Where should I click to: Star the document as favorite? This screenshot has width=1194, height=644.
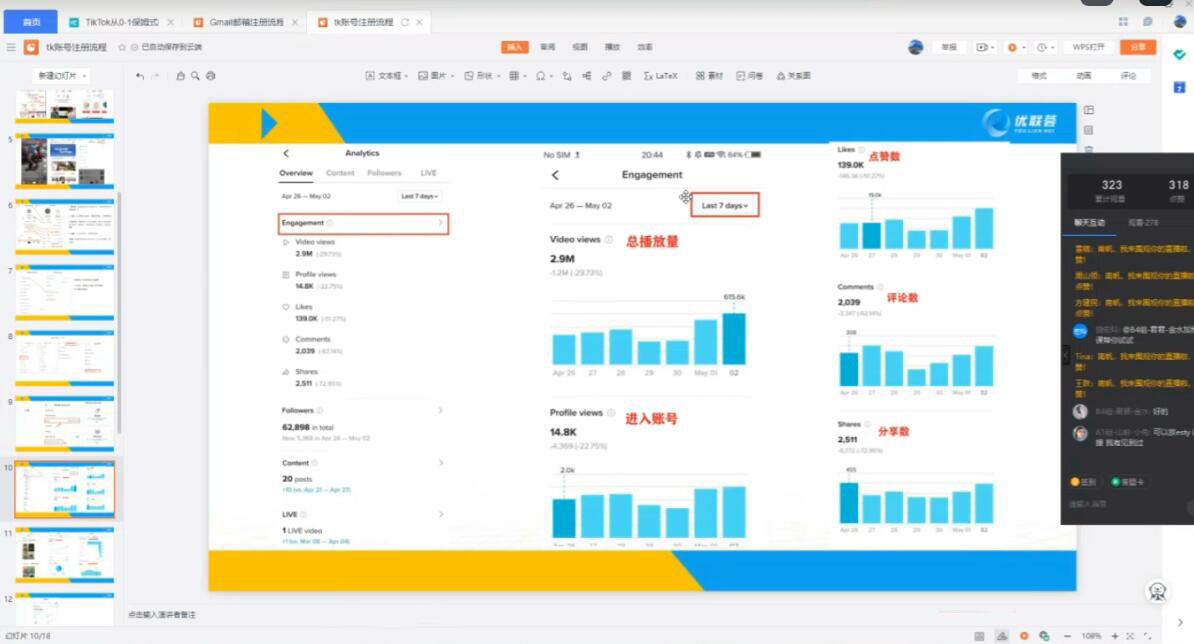122,47
